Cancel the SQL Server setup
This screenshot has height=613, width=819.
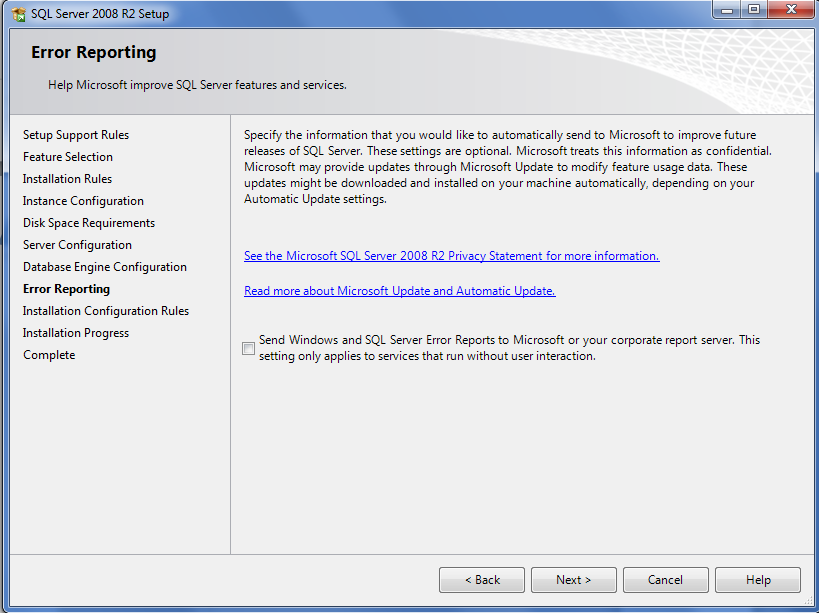tap(666, 580)
